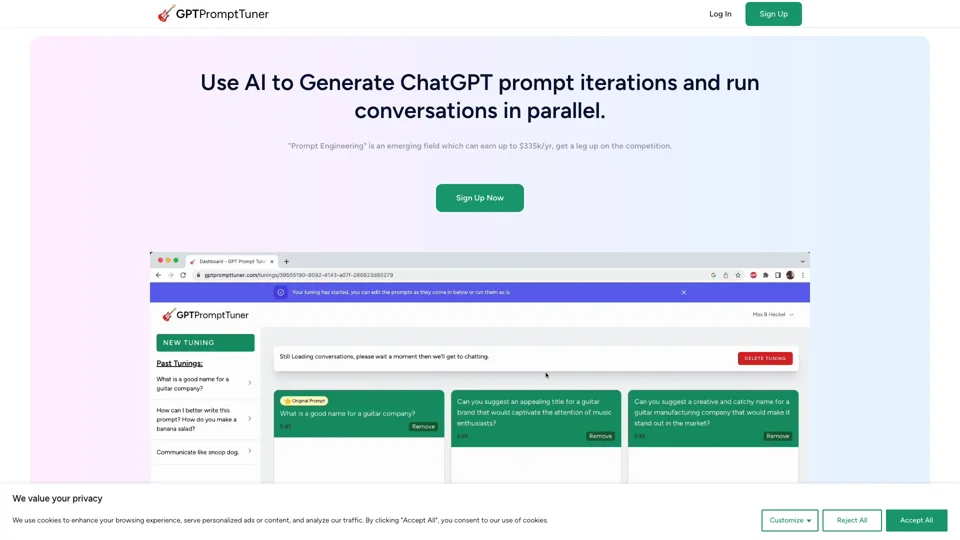Click the browser profile avatar icon
Screen dimensions: 960x540
[790, 276]
